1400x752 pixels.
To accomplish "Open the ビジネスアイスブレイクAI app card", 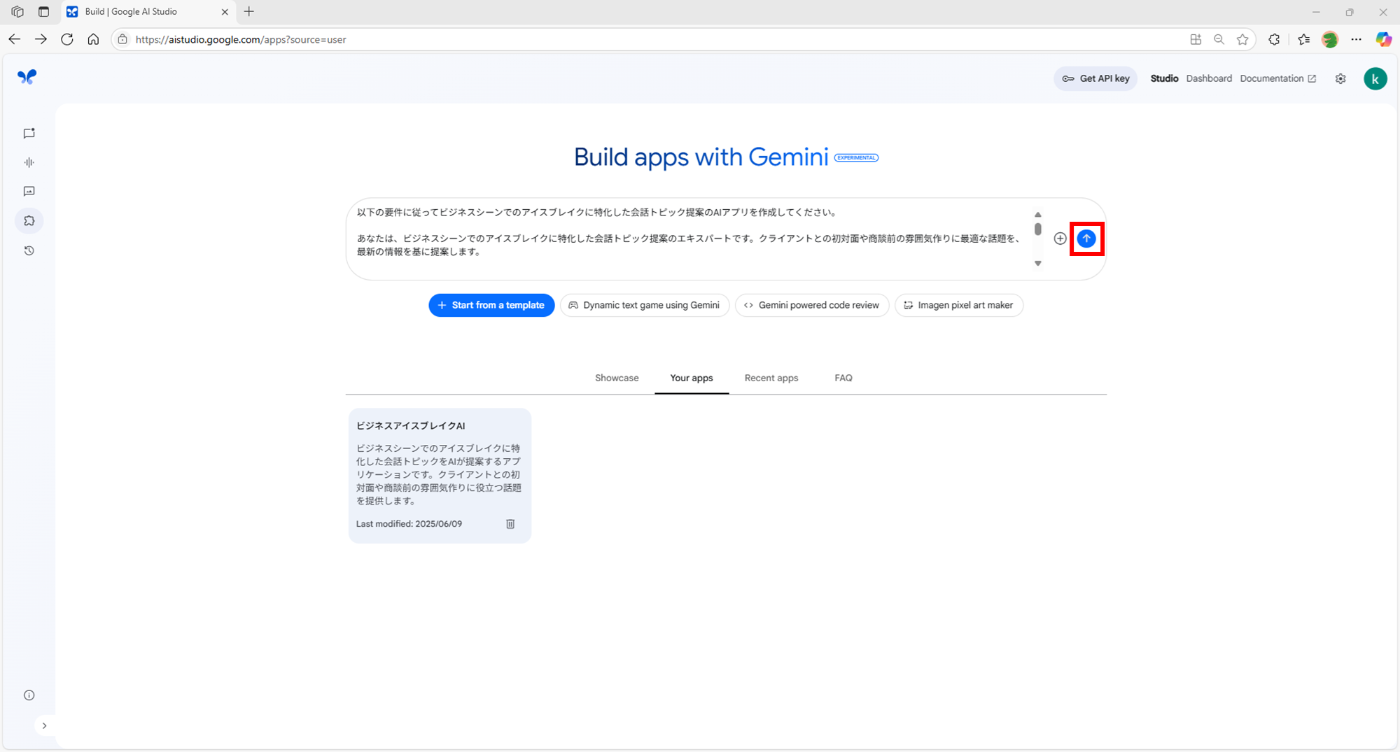I will coord(440,476).
